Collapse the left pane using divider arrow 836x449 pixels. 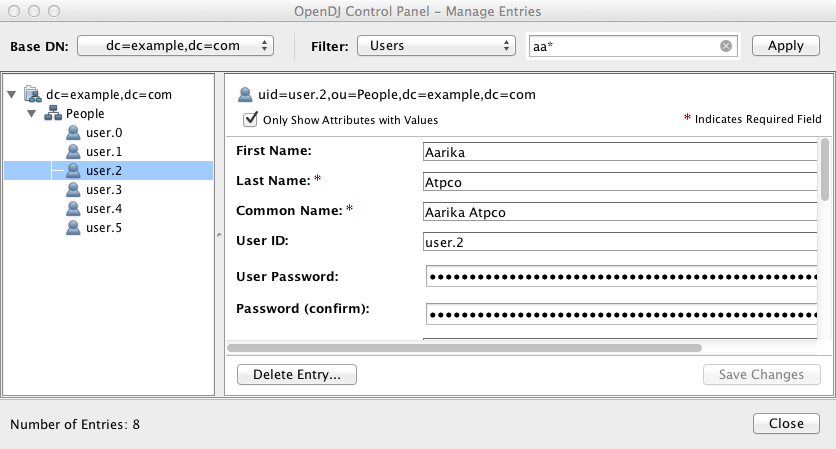point(219,235)
